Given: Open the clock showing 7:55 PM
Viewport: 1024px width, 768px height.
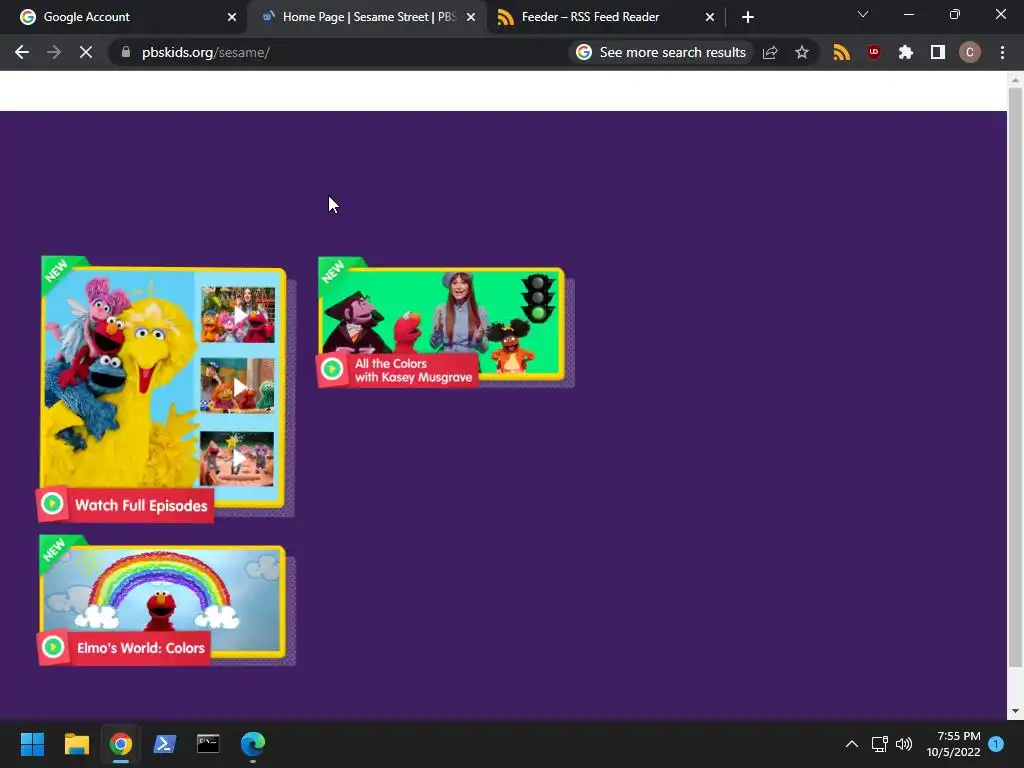Looking at the screenshot, I should (x=953, y=744).
